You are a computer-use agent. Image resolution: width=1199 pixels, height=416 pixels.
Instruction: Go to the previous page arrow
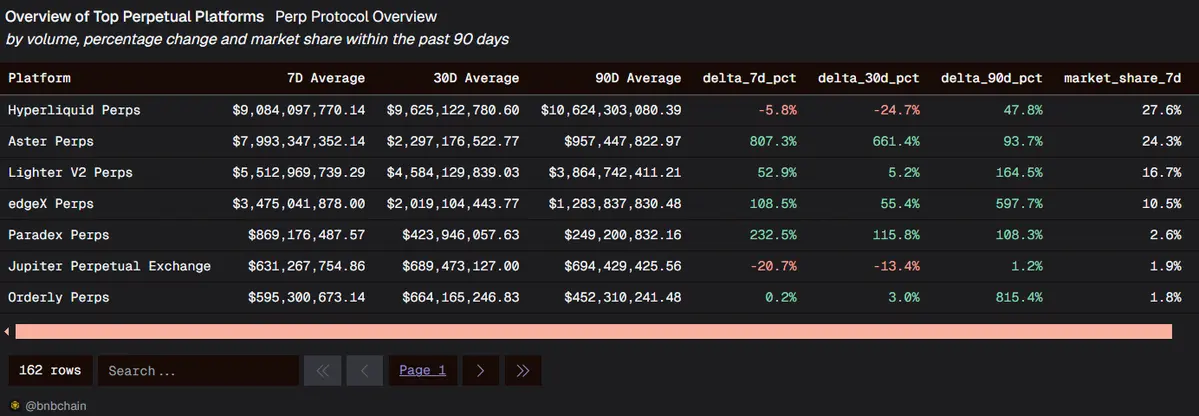[x=365, y=370]
